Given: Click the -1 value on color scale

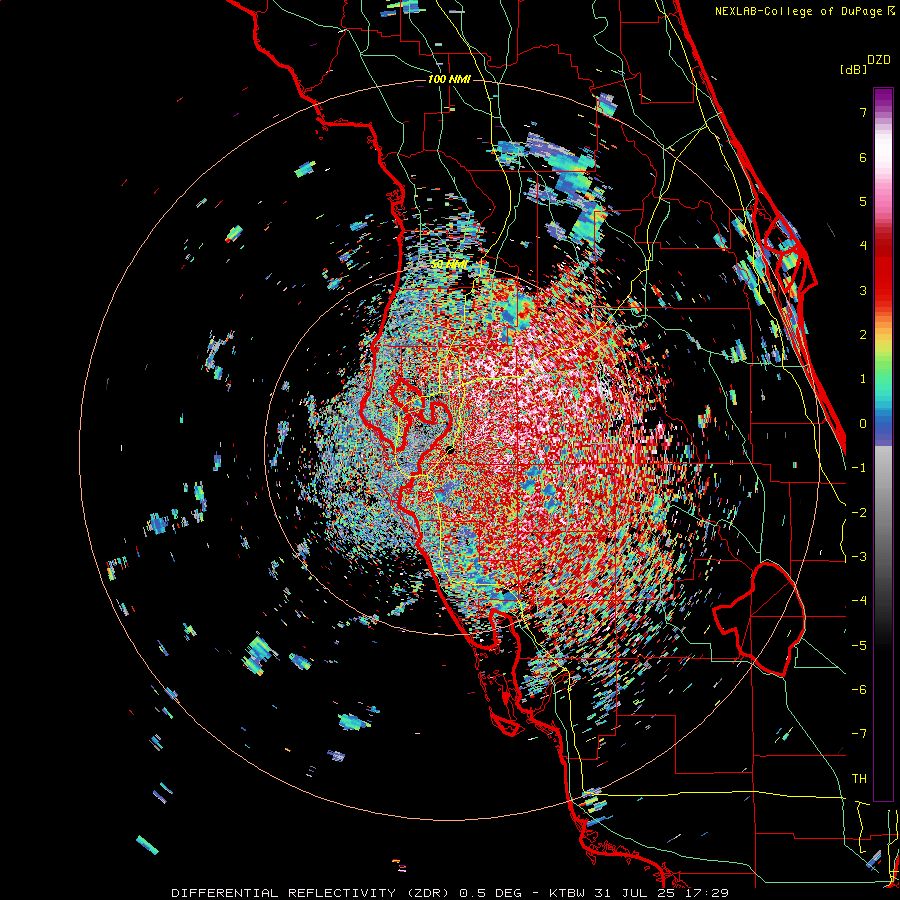Looking at the screenshot, I should click(859, 468).
